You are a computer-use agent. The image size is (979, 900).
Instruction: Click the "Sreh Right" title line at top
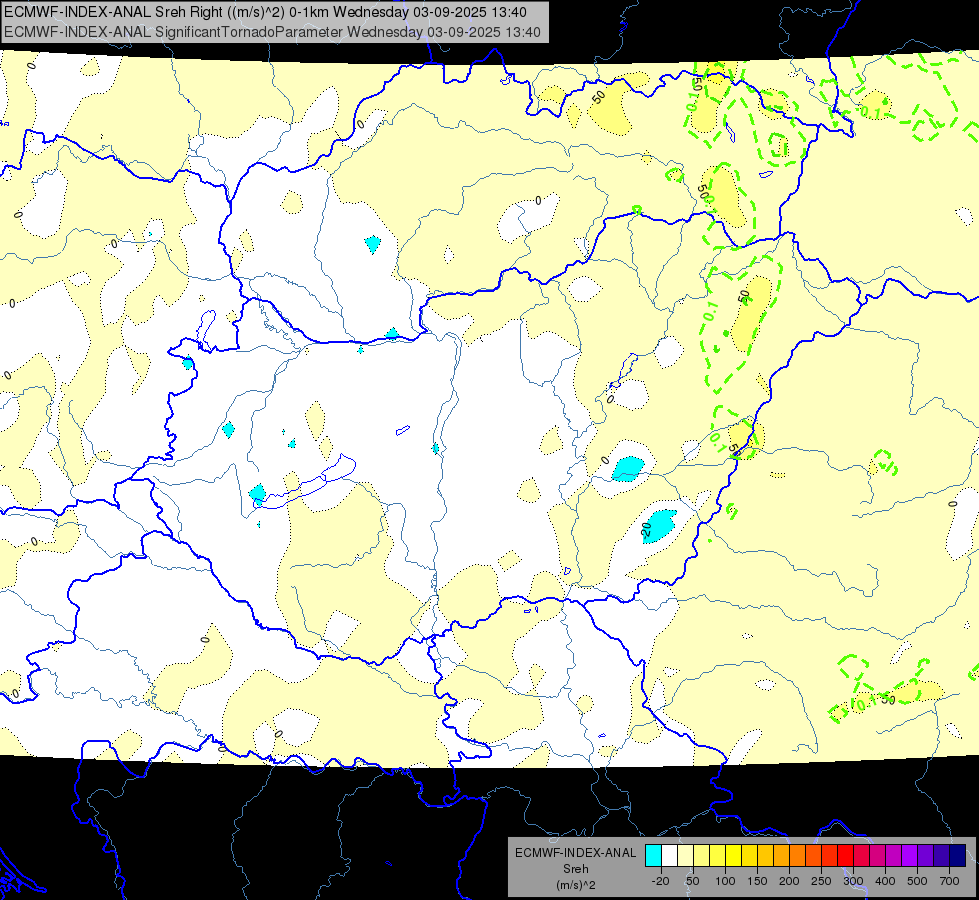point(265,12)
